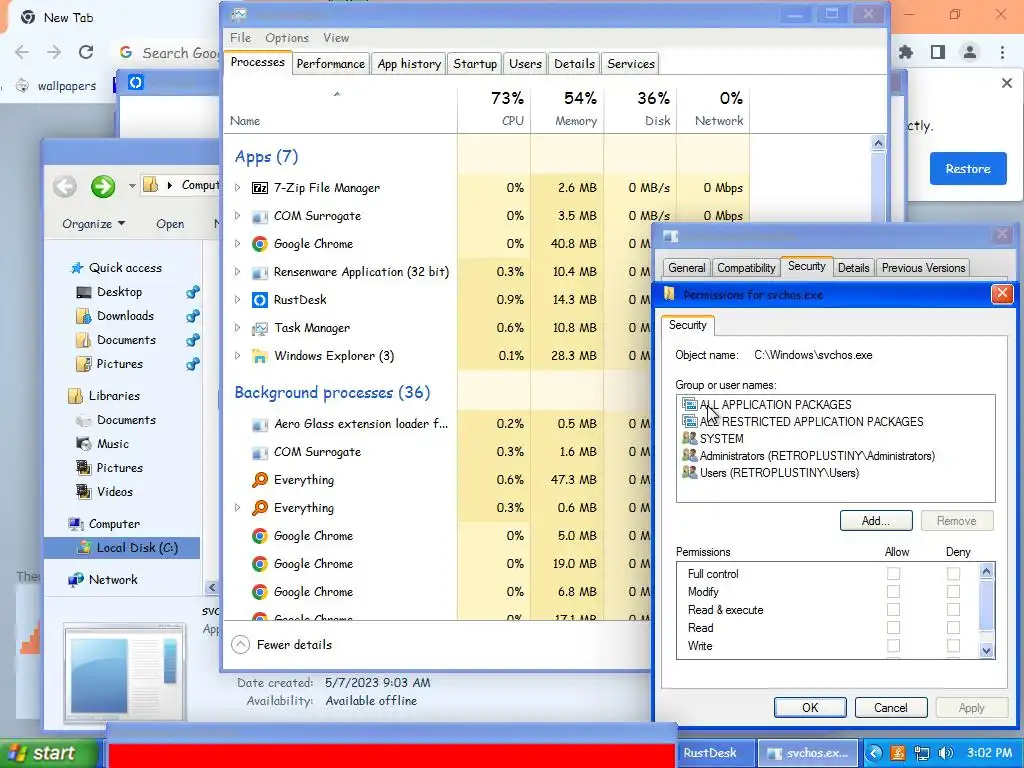
Task: Expand 7-Zip File Manager process group
Action: pos(237,188)
